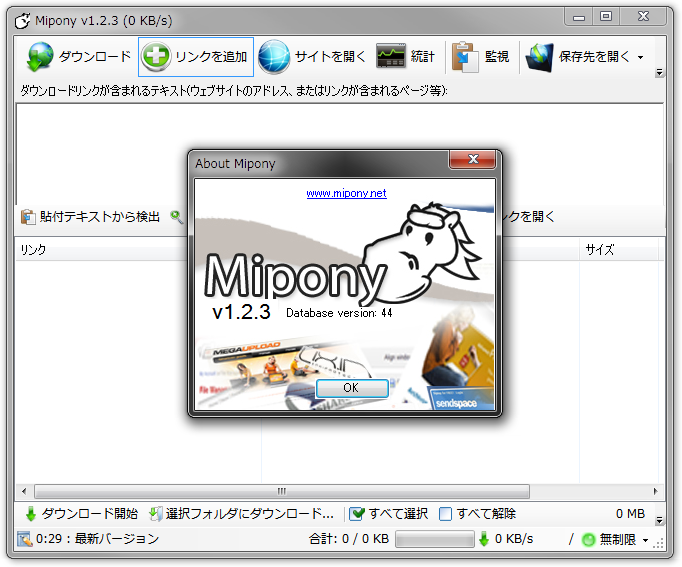Open site with サイトを開く globe icon
Image resolution: width=682 pixels, height=567 pixels.
274,57
